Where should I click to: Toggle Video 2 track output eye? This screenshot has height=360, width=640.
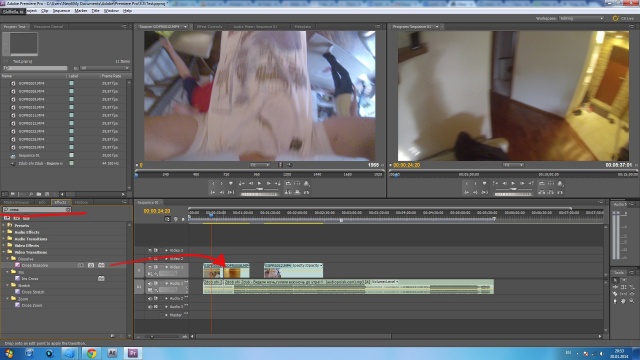pos(150,259)
